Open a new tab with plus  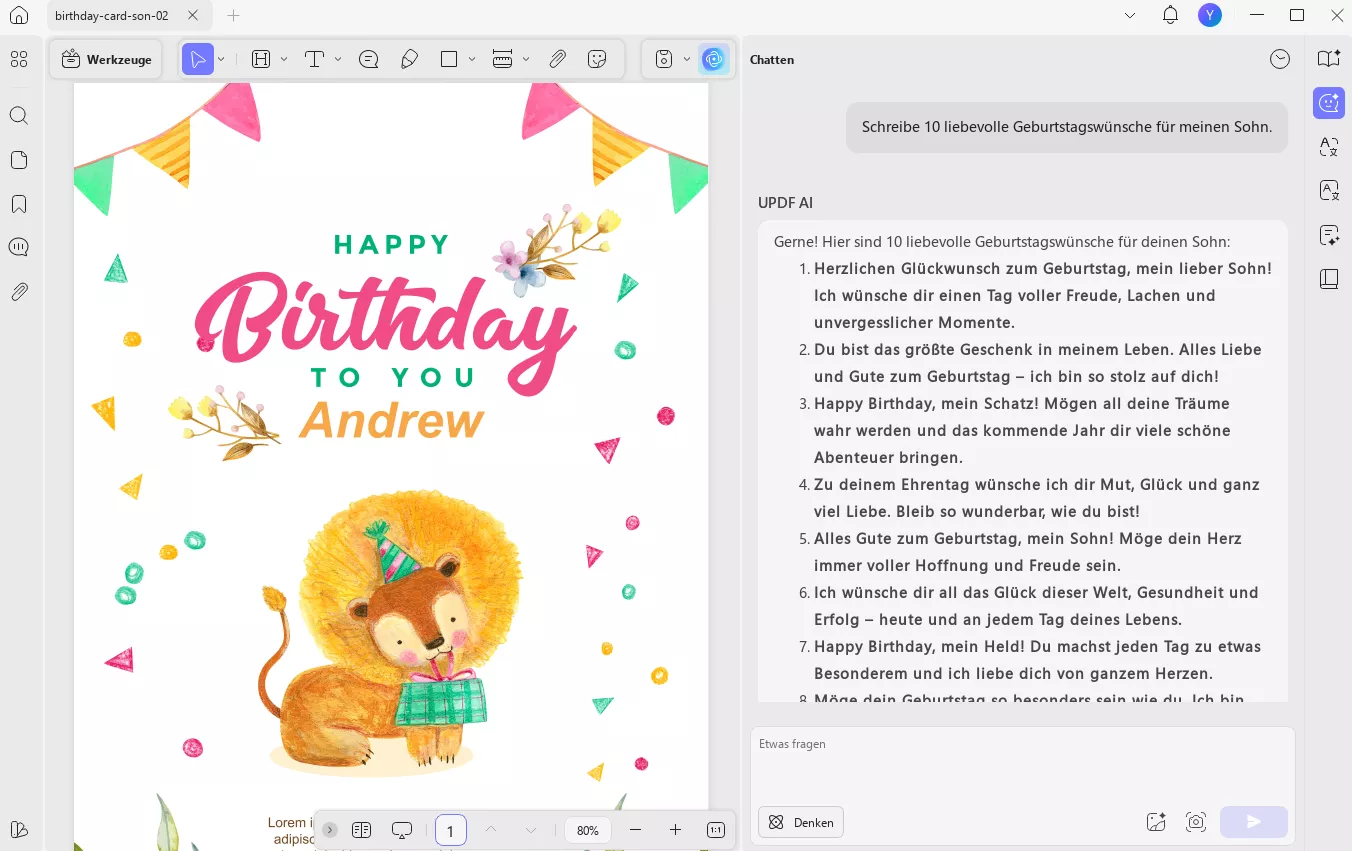(x=233, y=16)
